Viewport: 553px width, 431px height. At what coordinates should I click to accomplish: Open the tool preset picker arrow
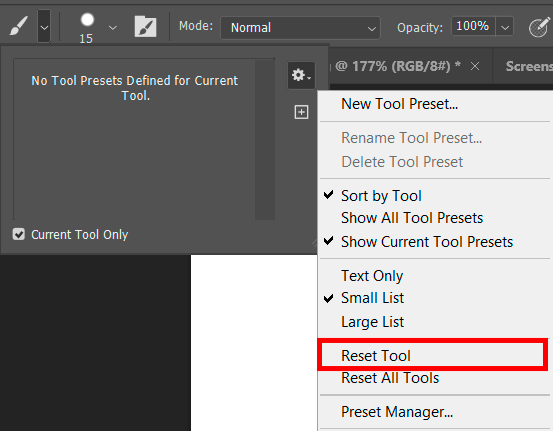pyautogui.click(x=44, y=26)
